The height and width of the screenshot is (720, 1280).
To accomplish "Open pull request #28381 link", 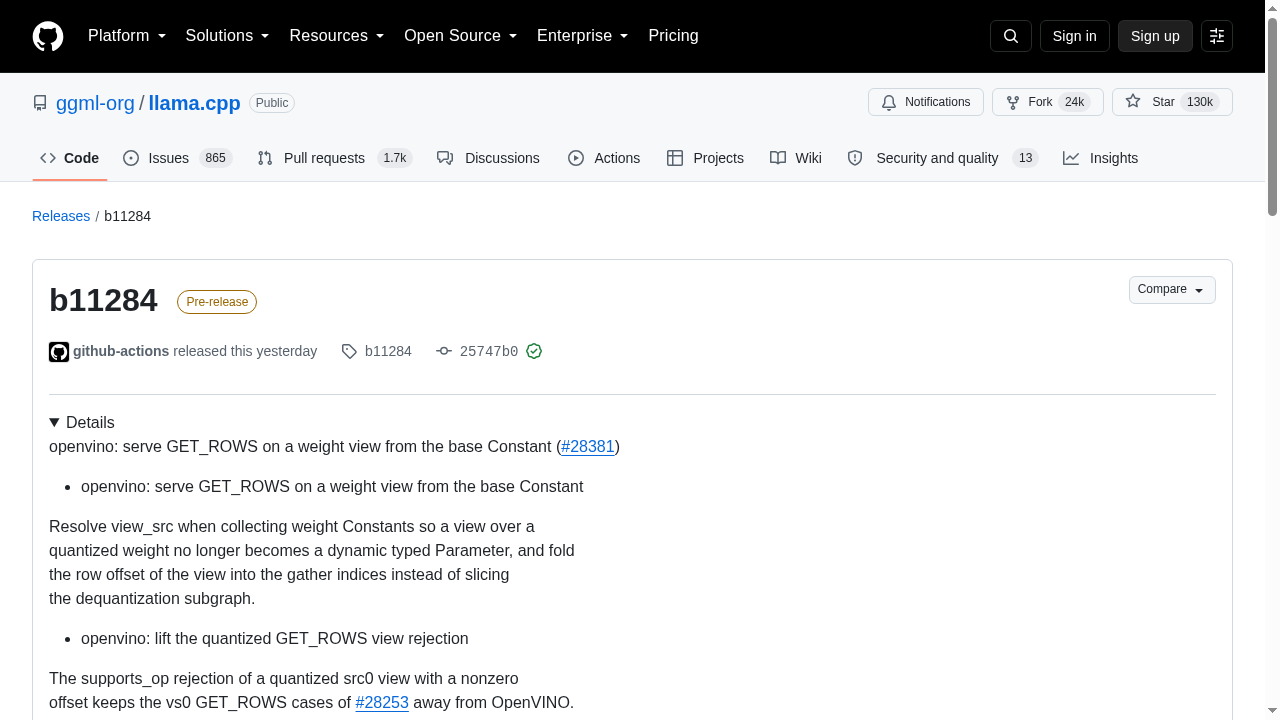I will point(588,447).
